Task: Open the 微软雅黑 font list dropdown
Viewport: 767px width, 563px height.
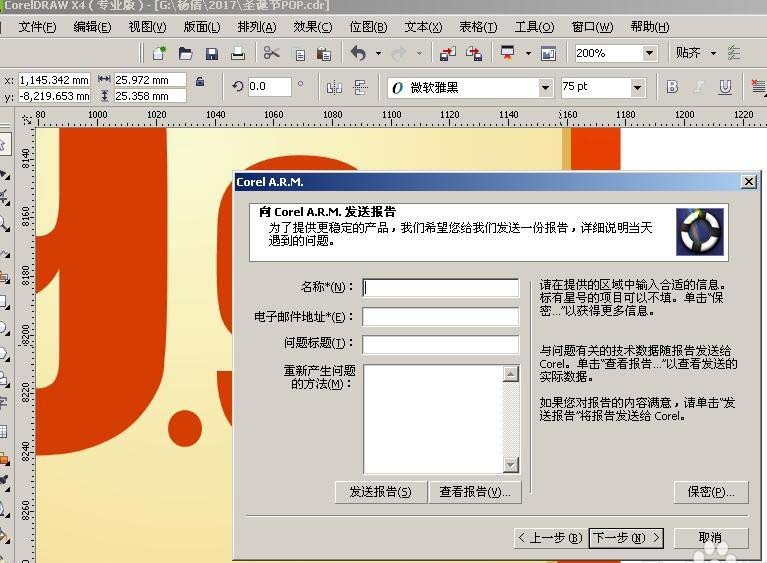Action: (545, 88)
